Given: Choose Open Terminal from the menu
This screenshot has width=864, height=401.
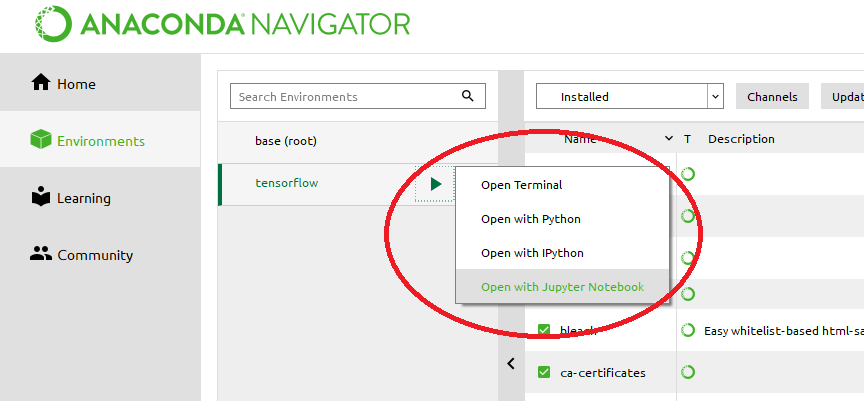Looking at the screenshot, I should (x=563, y=185).
